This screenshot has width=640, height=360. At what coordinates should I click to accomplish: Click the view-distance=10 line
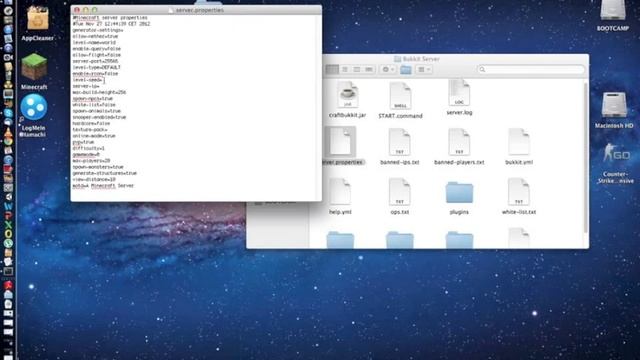94,180
